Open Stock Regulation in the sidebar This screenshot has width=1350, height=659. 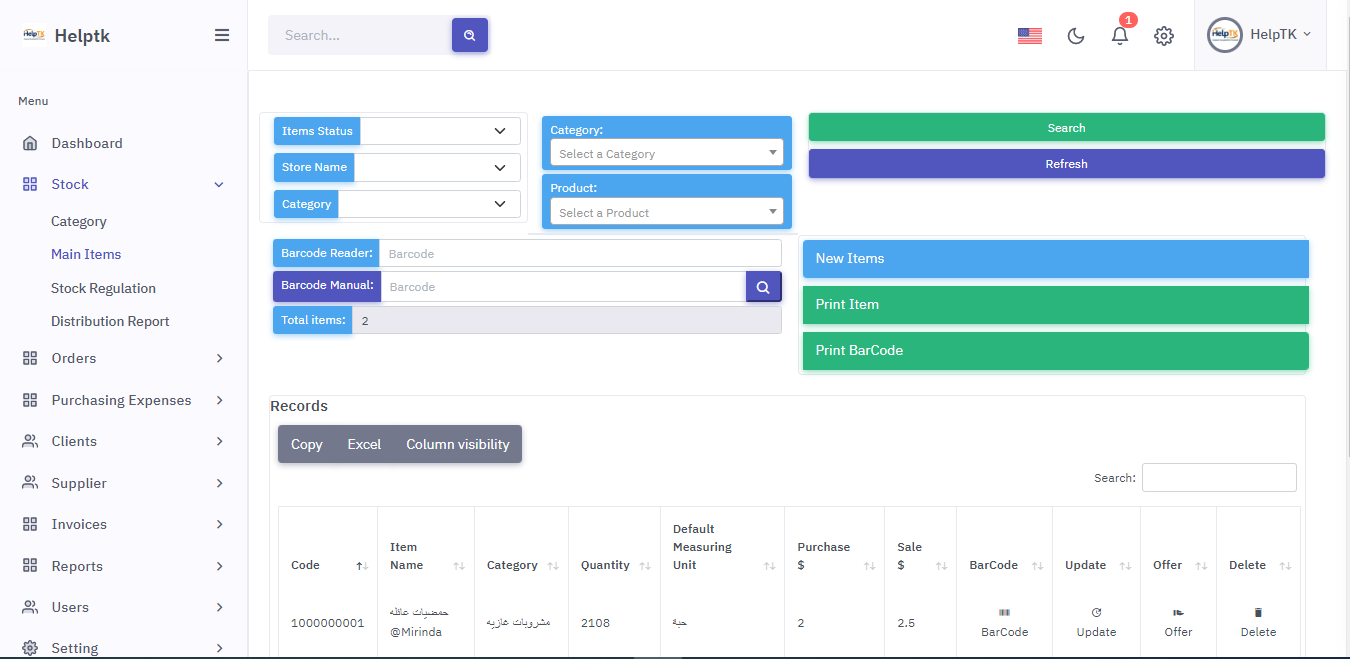pos(103,288)
